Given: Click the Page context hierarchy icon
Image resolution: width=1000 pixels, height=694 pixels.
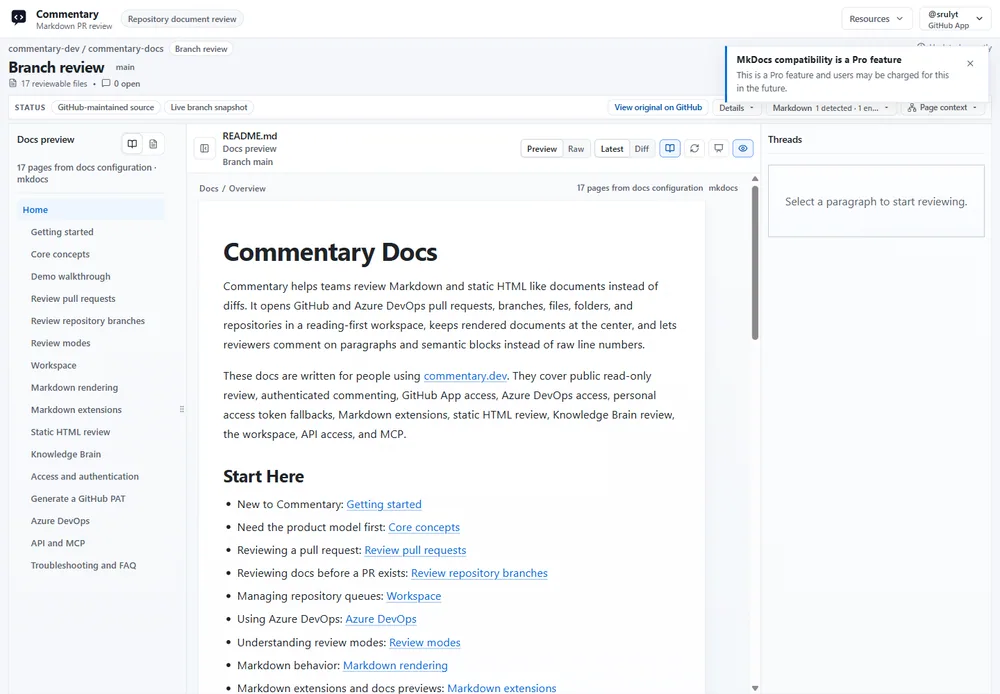Looking at the screenshot, I should click(912, 108).
